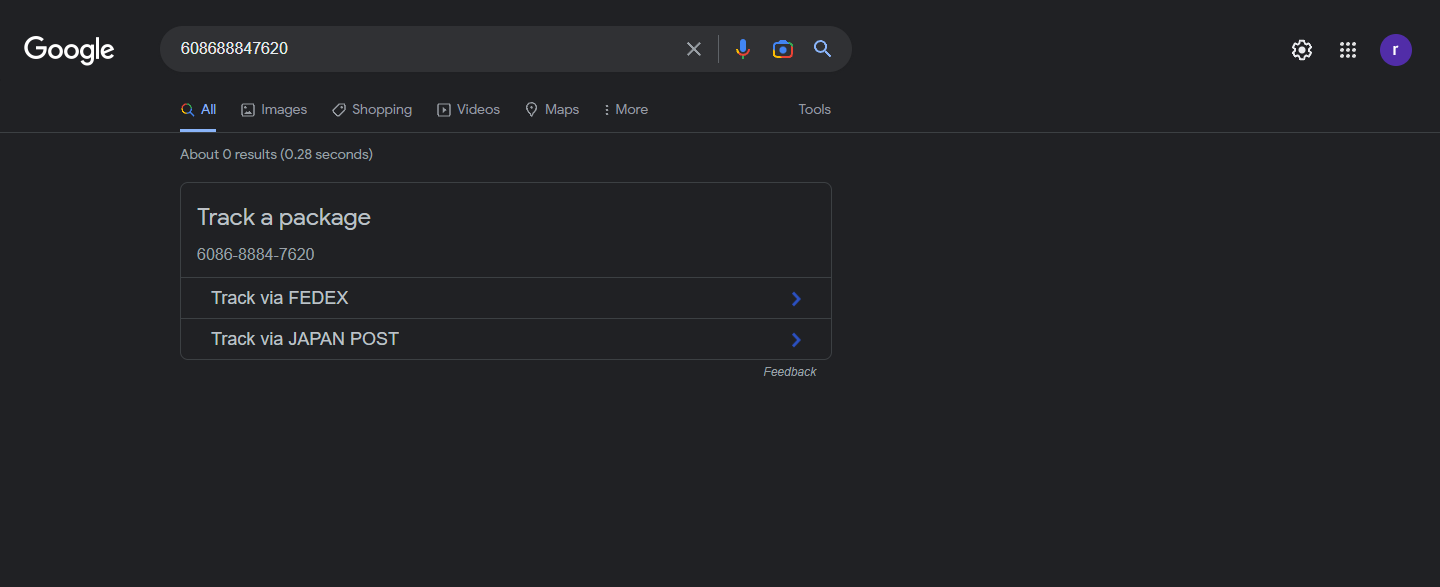The width and height of the screenshot is (1440, 587).
Task: Open search by image camera icon
Action: click(x=783, y=49)
